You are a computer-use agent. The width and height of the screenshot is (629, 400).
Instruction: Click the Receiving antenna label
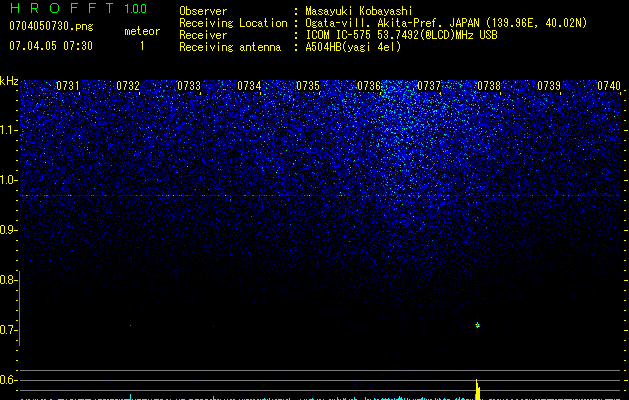click(230, 47)
